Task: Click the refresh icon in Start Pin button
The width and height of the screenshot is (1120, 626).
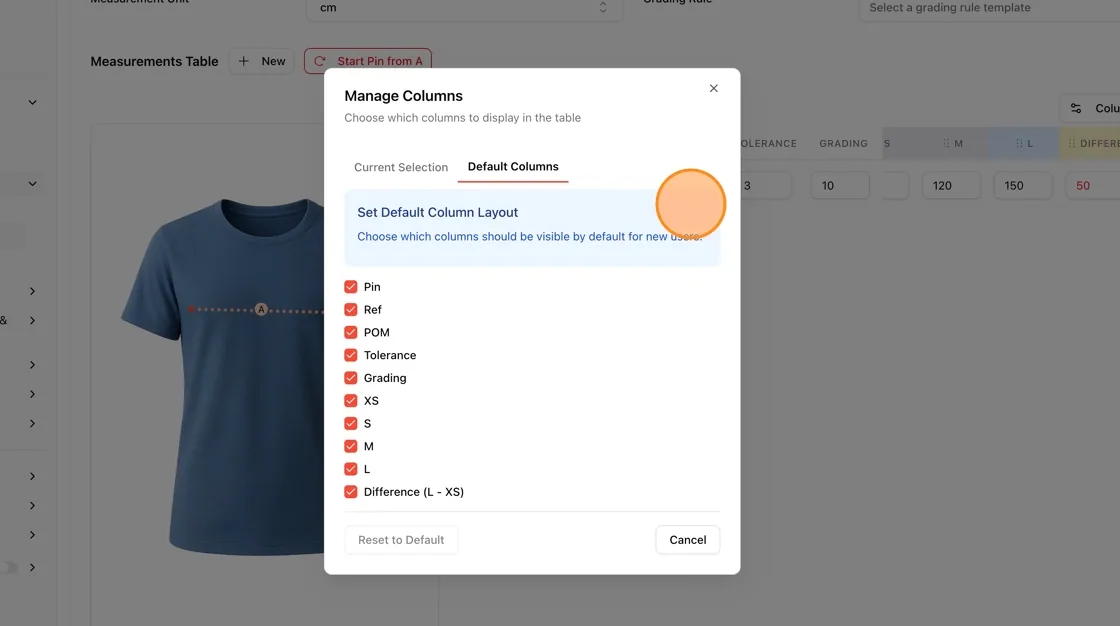Action: click(320, 61)
